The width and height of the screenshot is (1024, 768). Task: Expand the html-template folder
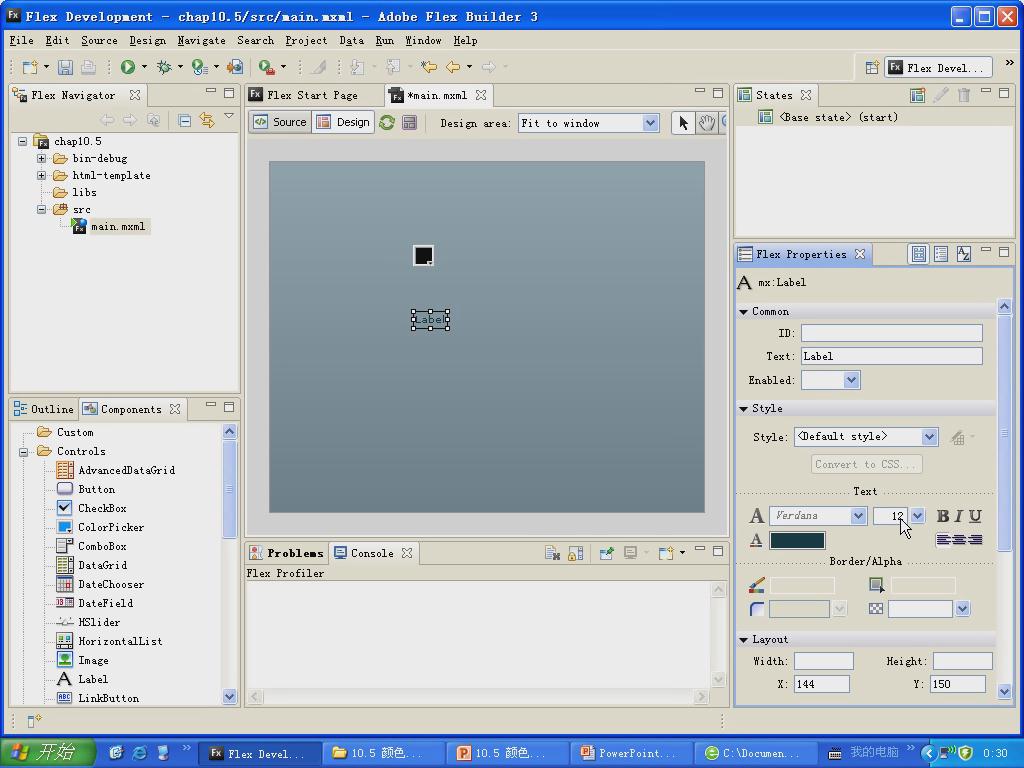tap(41, 175)
